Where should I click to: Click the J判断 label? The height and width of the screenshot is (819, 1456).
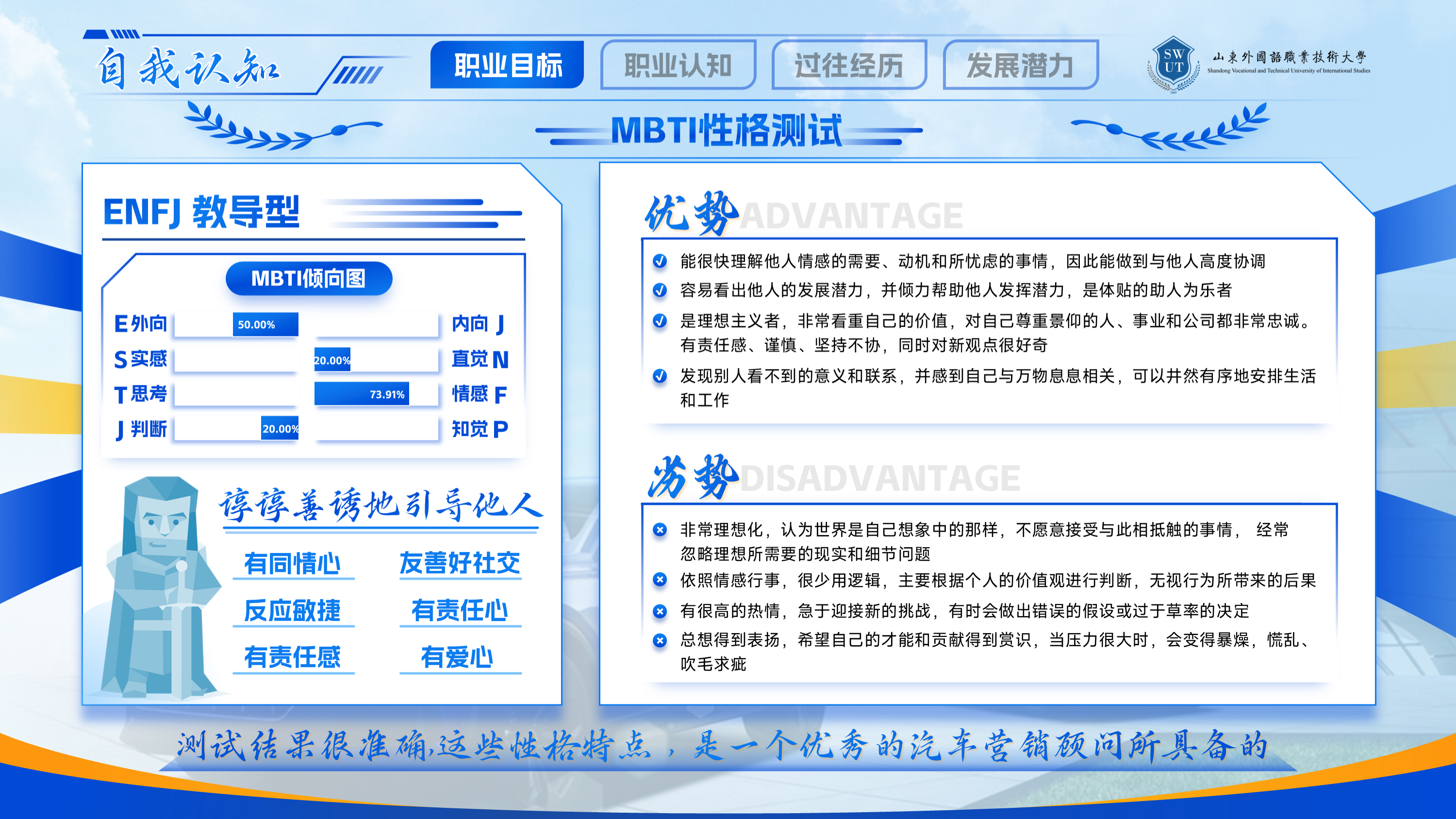click(x=141, y=429)
